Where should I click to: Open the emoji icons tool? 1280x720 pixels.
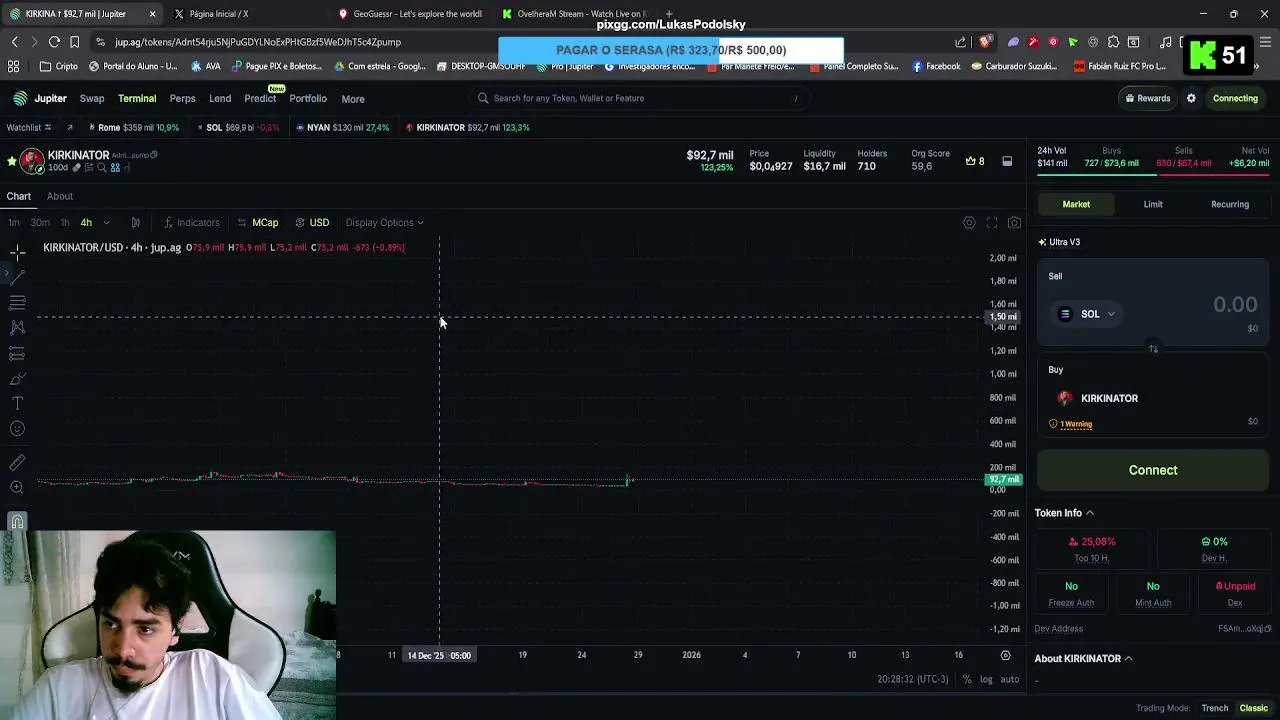pos(17,429)
